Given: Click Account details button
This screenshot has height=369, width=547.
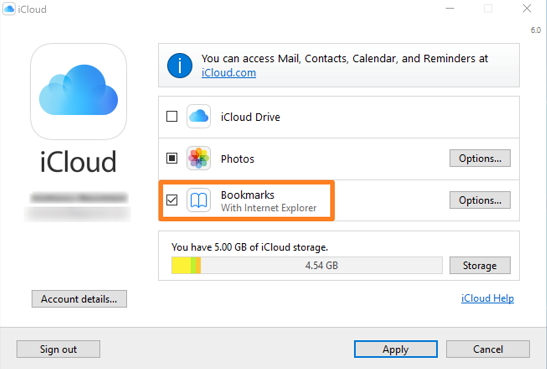Looking at the screenshot, I should (x=79, y=299).
